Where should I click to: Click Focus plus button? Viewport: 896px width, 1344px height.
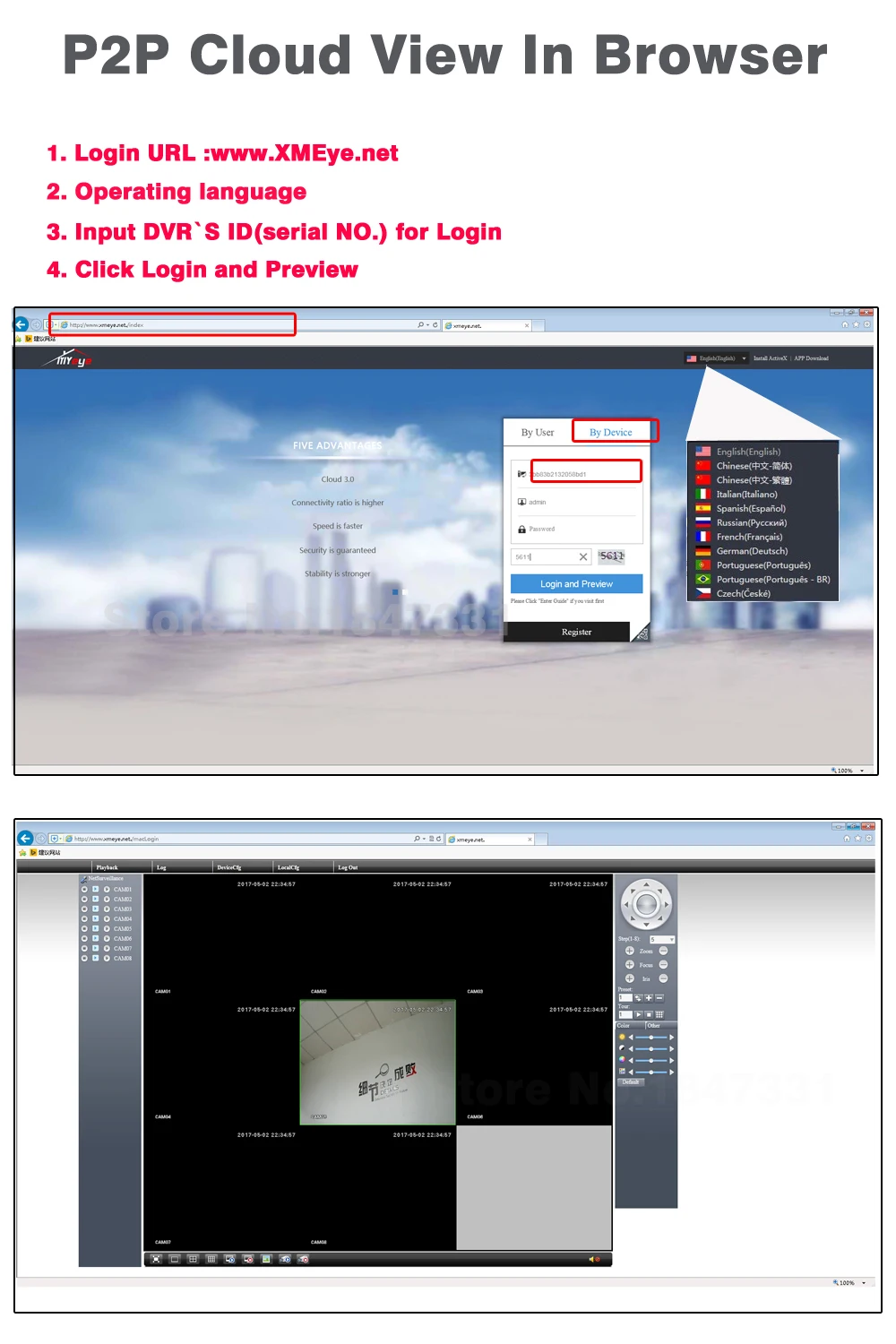(x=630, y=964)
